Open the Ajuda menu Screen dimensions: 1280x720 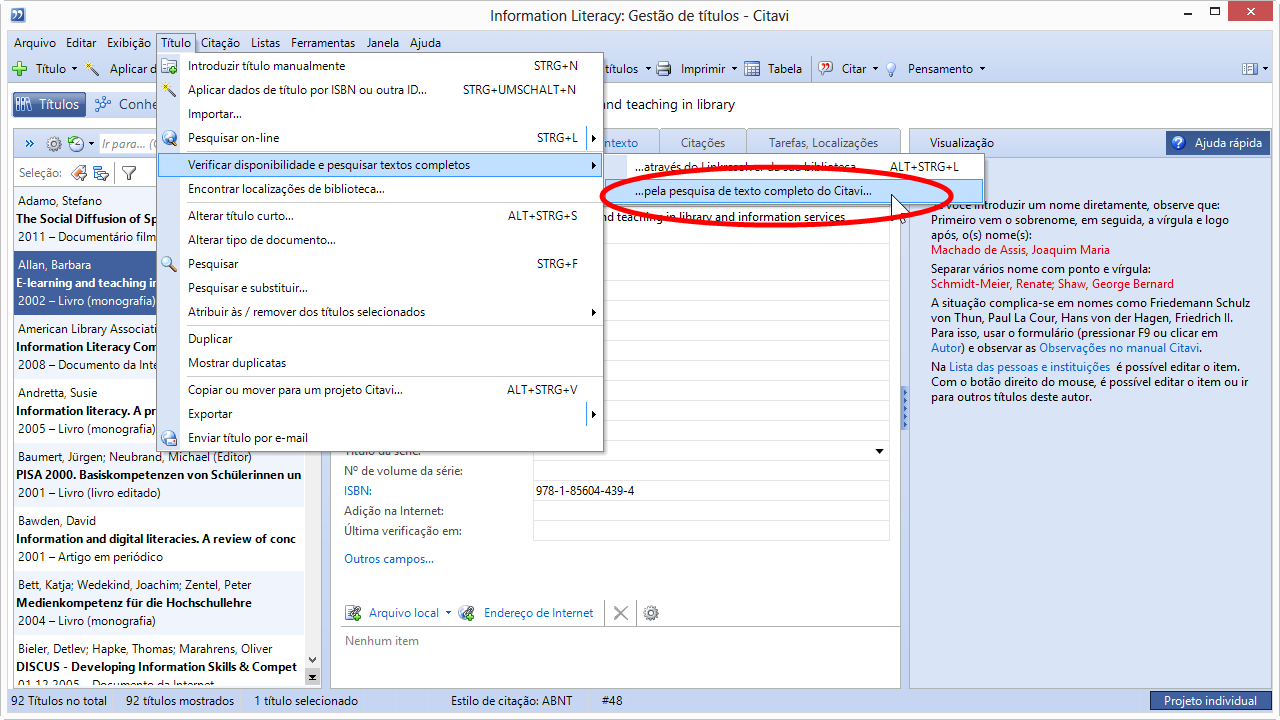[x=425, y=43]
